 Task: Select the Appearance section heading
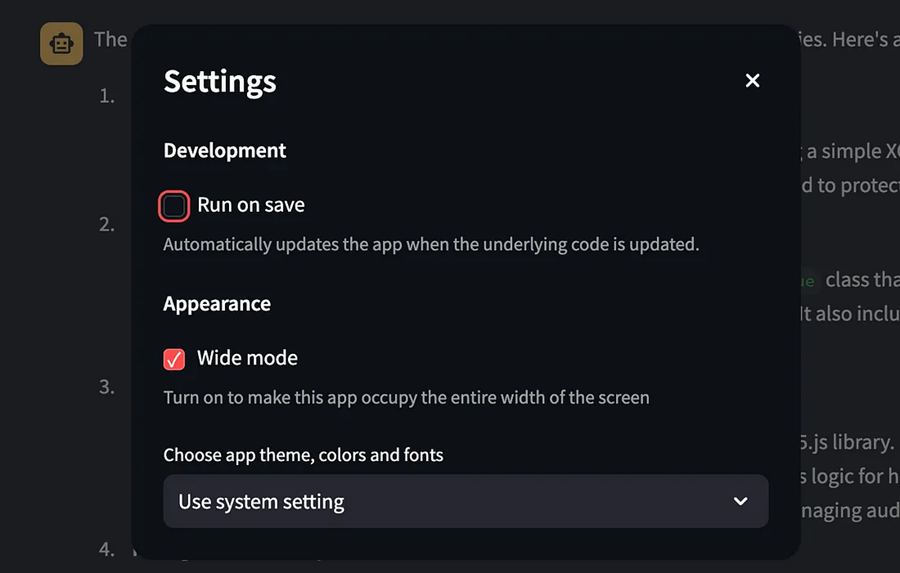[217, 304]
